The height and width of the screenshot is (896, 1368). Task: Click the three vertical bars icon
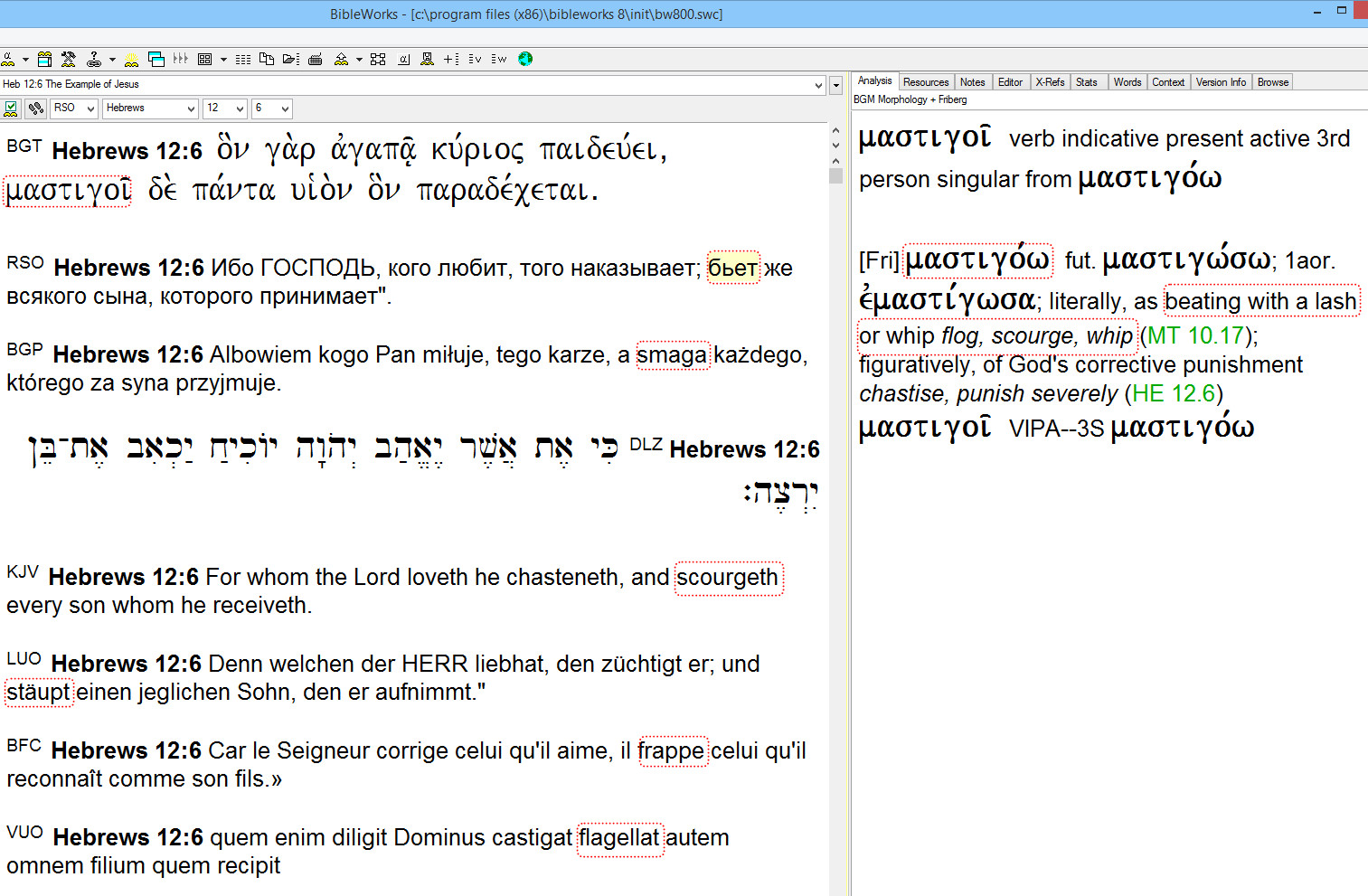point(181,59)
